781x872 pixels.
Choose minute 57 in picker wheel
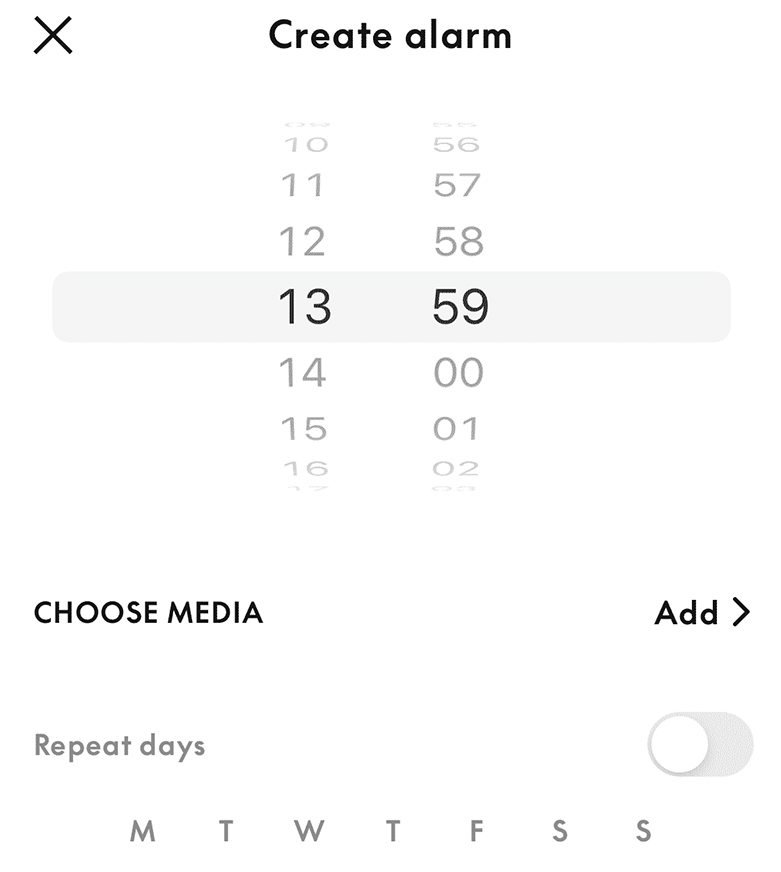point(457,185)
